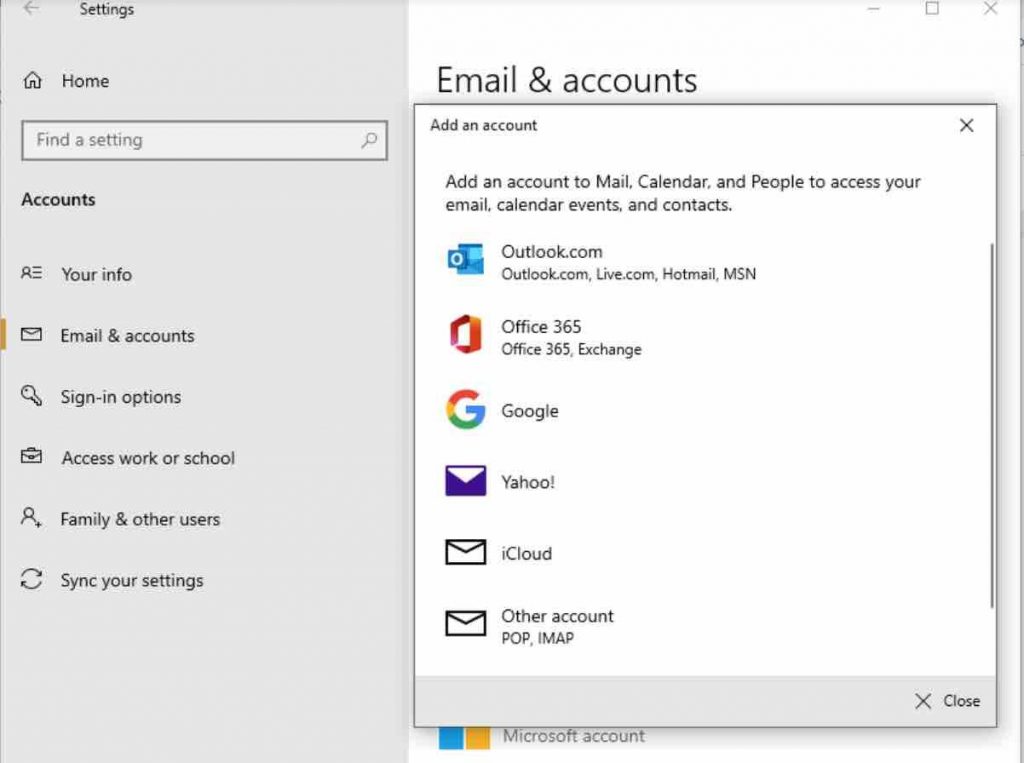Click Close at the dialog bottom

point(946,701)
